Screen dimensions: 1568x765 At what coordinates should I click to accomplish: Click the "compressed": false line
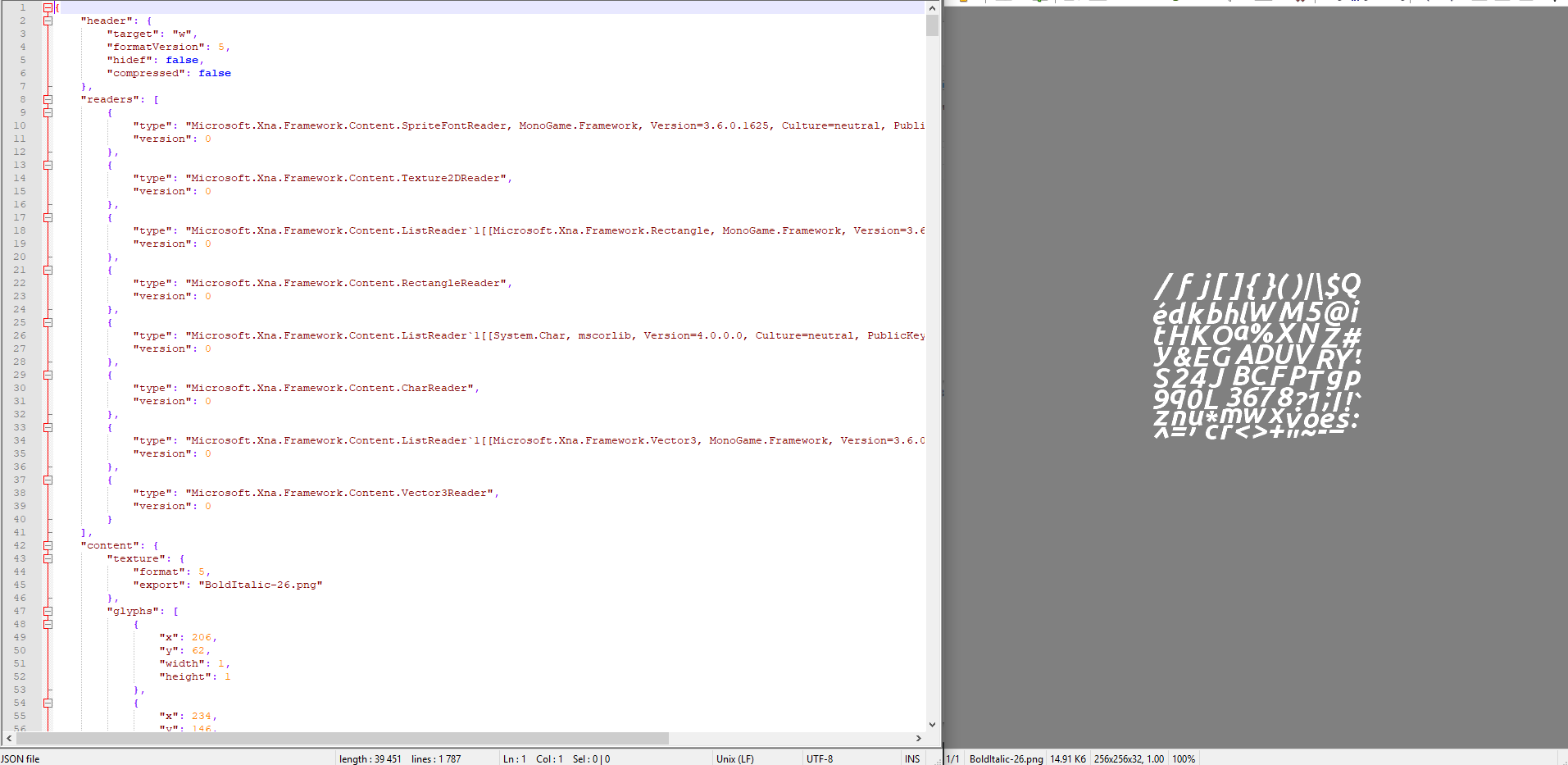169,73
